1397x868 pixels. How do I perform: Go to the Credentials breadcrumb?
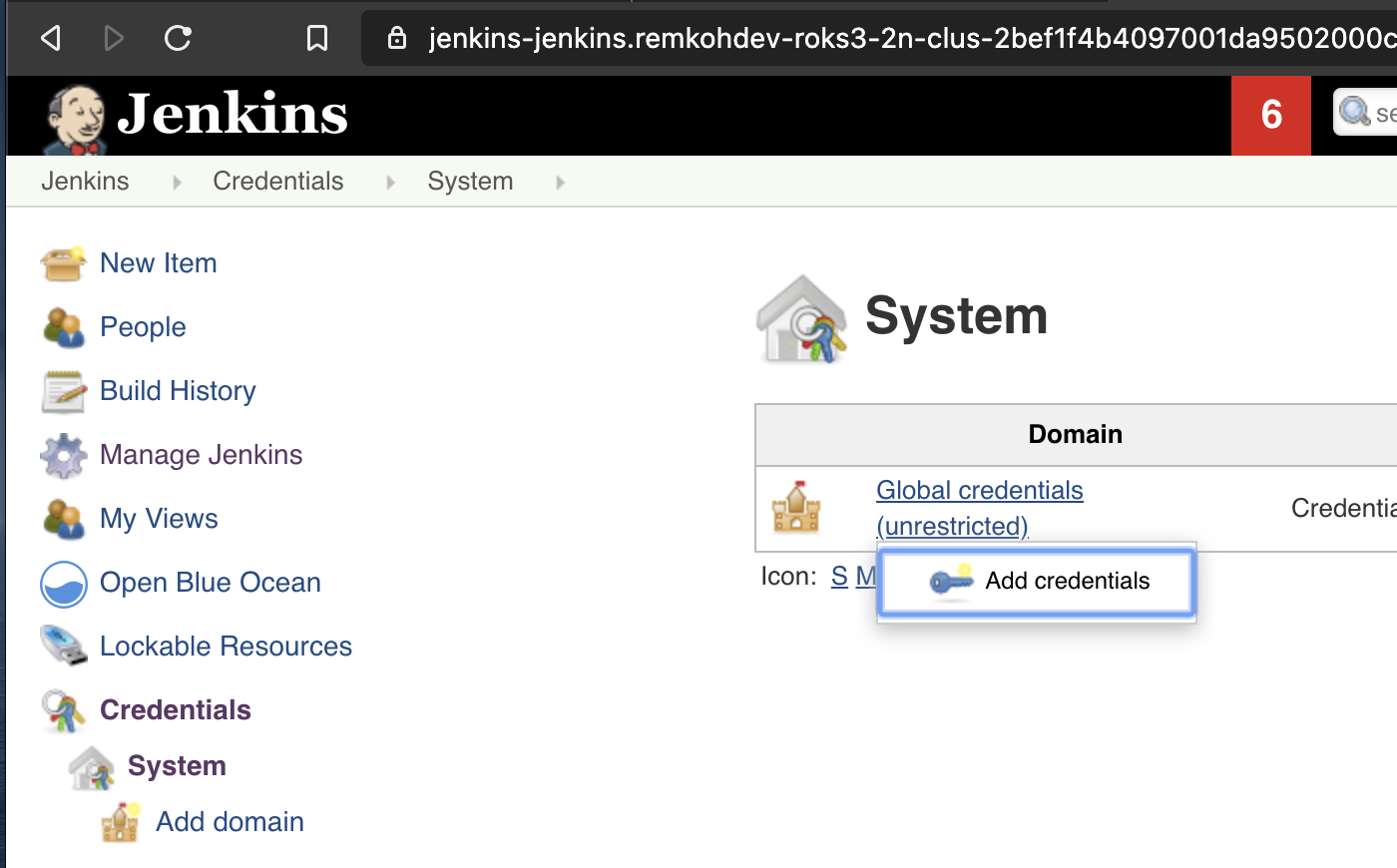click(x=277, y=181)
